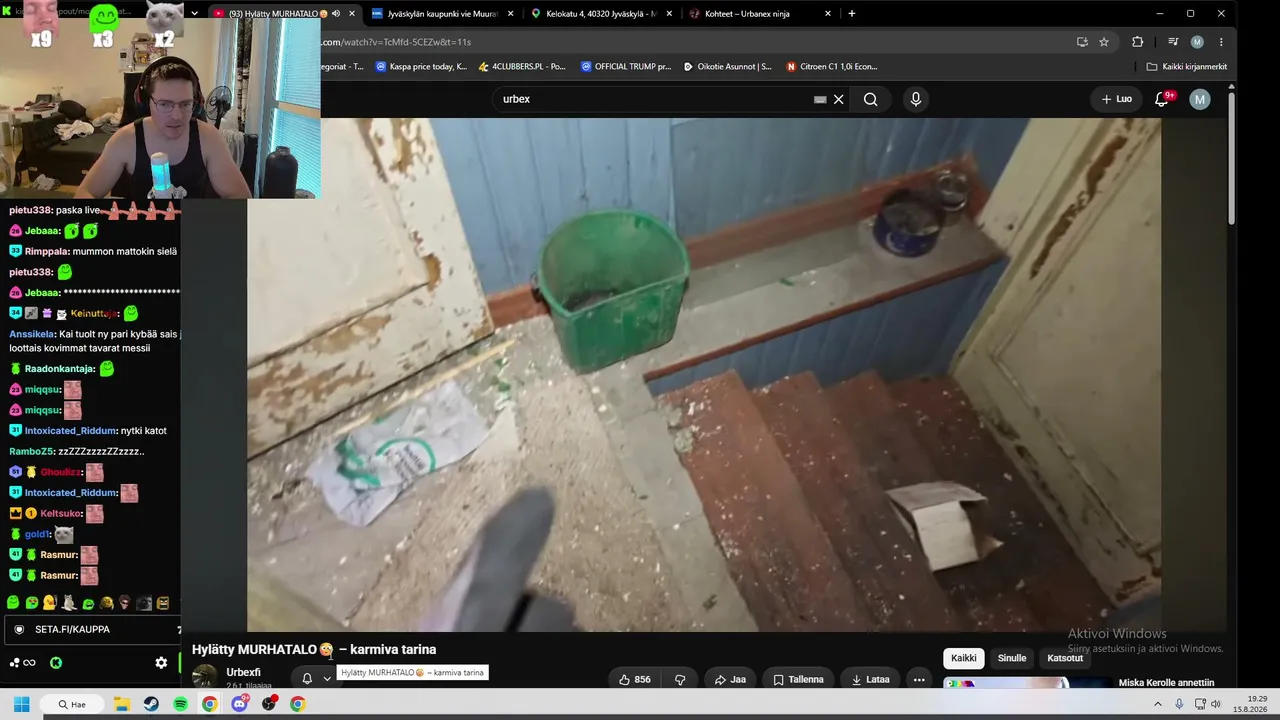Open Chrome three-dot menu
Image resolution: width=1280 pixels, height=720 pixels.
(x=1221, y=42)
